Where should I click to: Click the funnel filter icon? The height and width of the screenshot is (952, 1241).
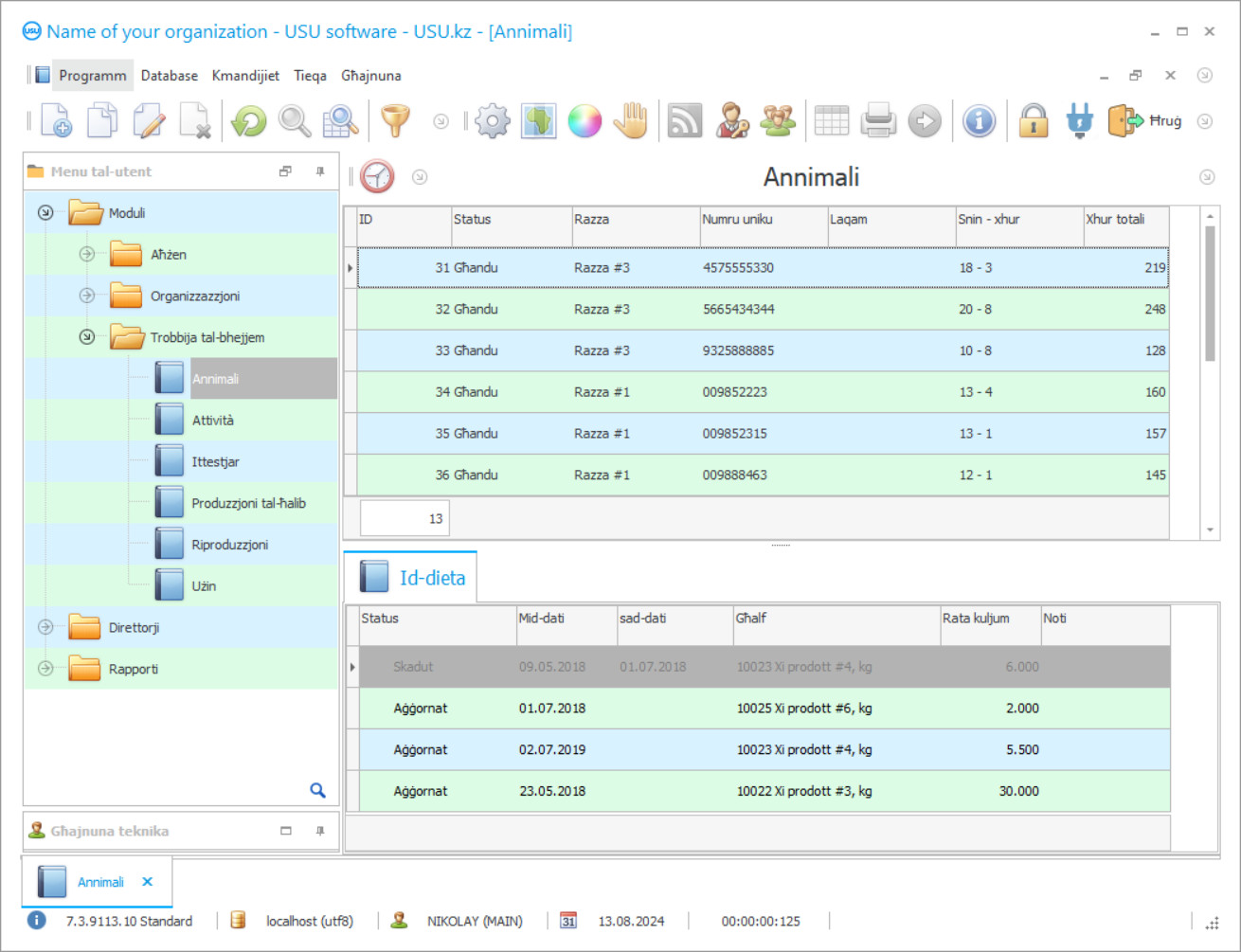(x=395, y=121)
